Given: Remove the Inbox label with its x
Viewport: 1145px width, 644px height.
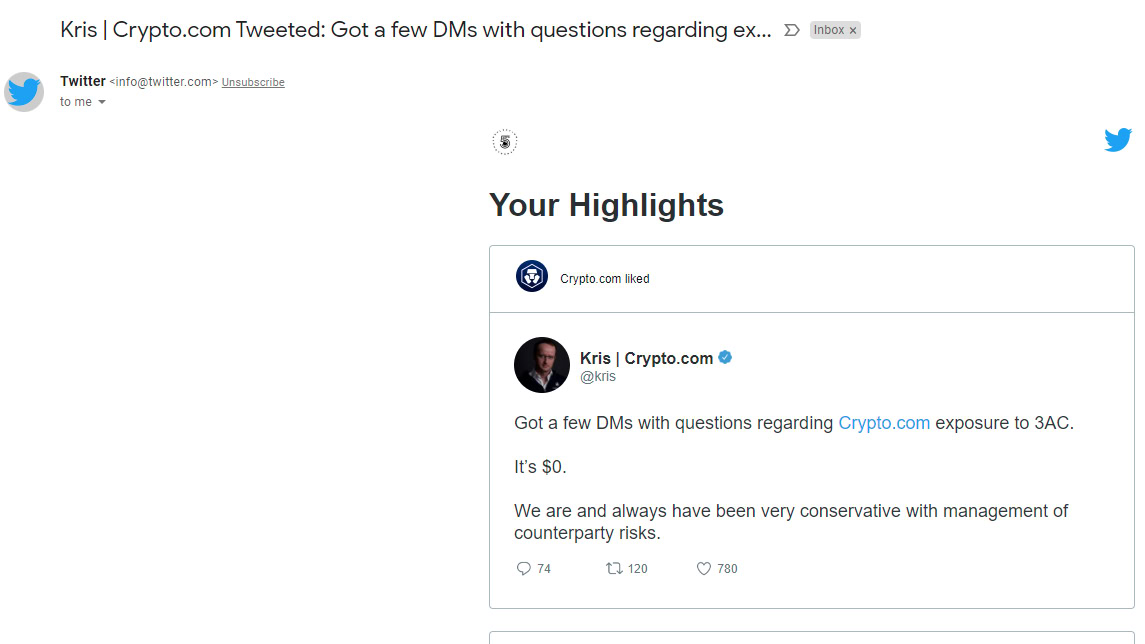Looking at the screenshot, I should 853,31.
